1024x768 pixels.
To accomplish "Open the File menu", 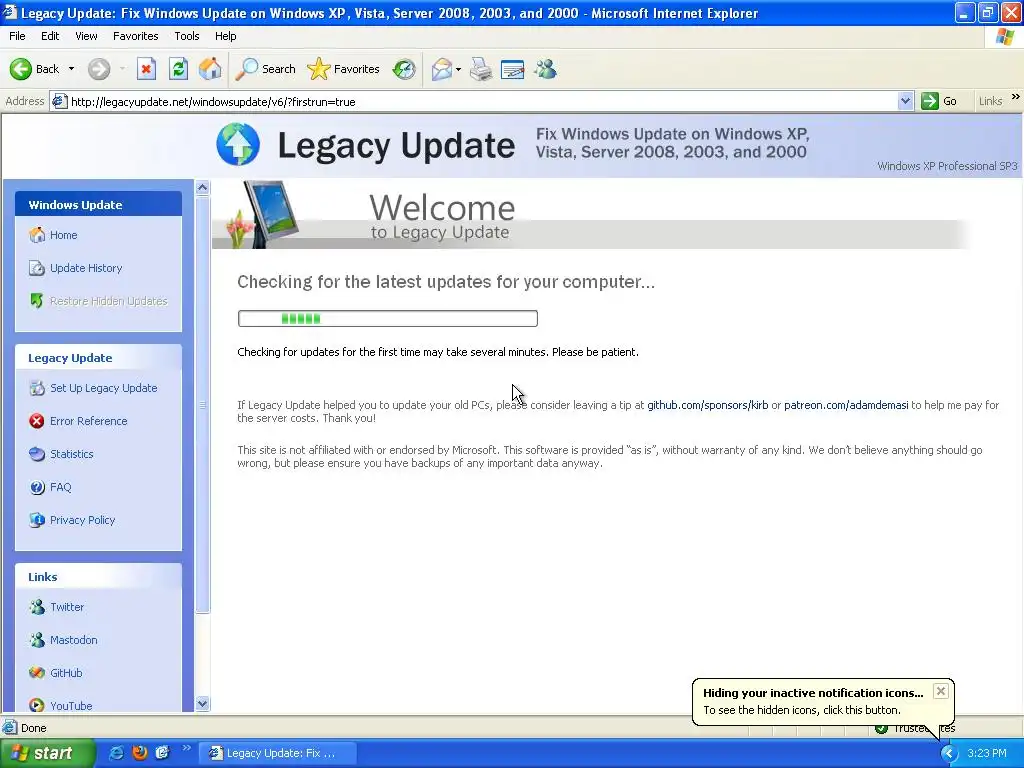I will click(18, 36).
